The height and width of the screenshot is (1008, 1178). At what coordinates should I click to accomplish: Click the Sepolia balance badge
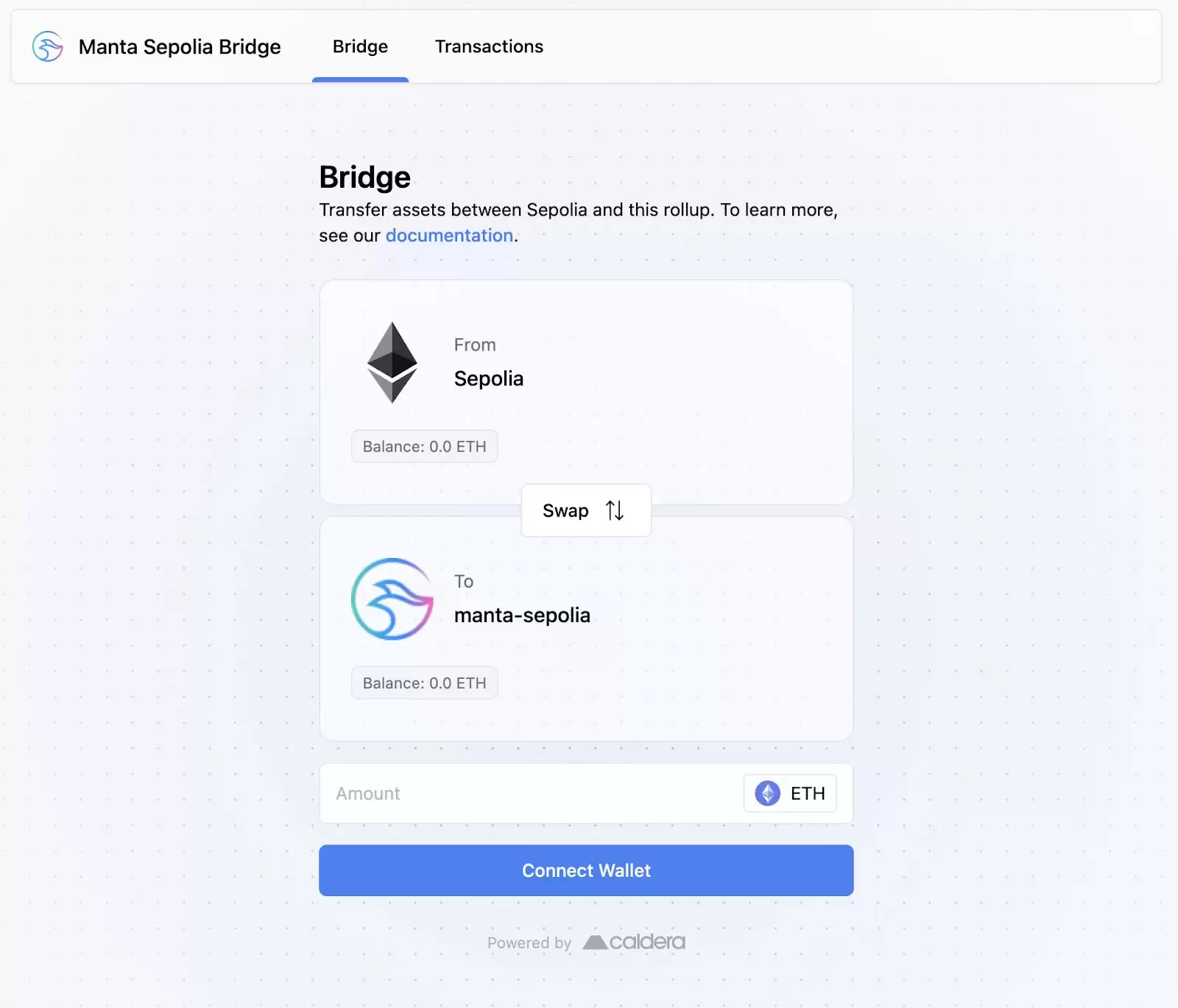tap(425, 446)
